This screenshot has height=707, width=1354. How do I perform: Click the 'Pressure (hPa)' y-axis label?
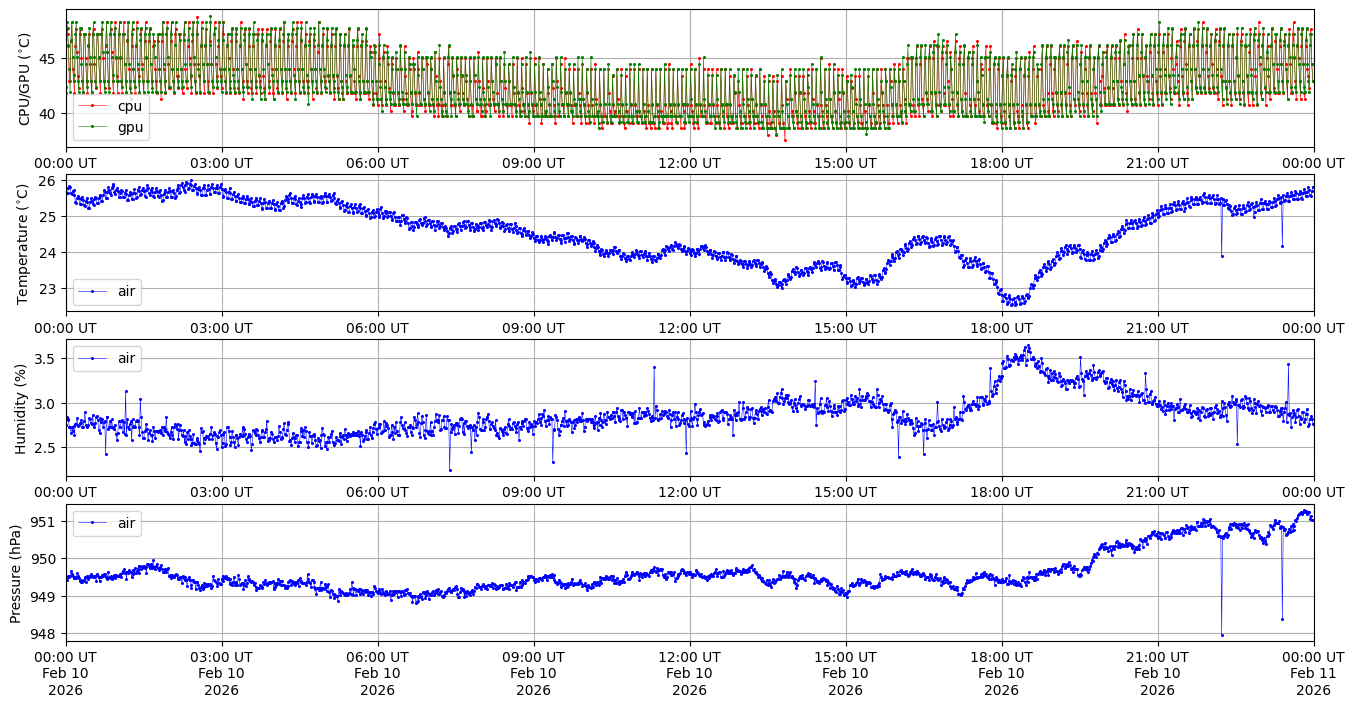click(16, 573)
